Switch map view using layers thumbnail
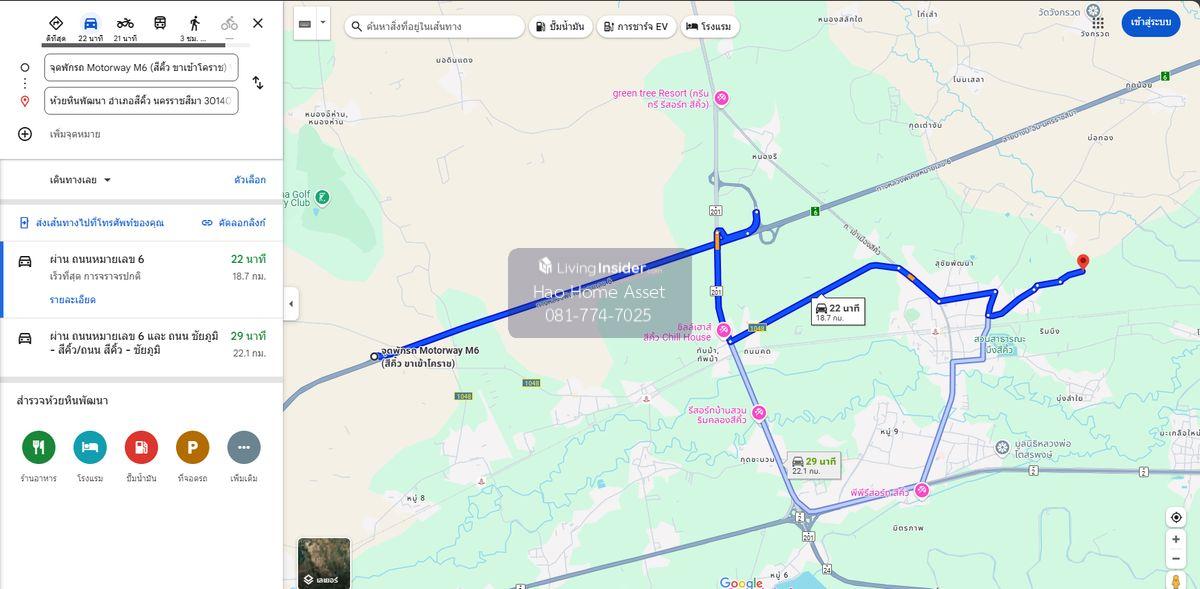 pos(324,563)
